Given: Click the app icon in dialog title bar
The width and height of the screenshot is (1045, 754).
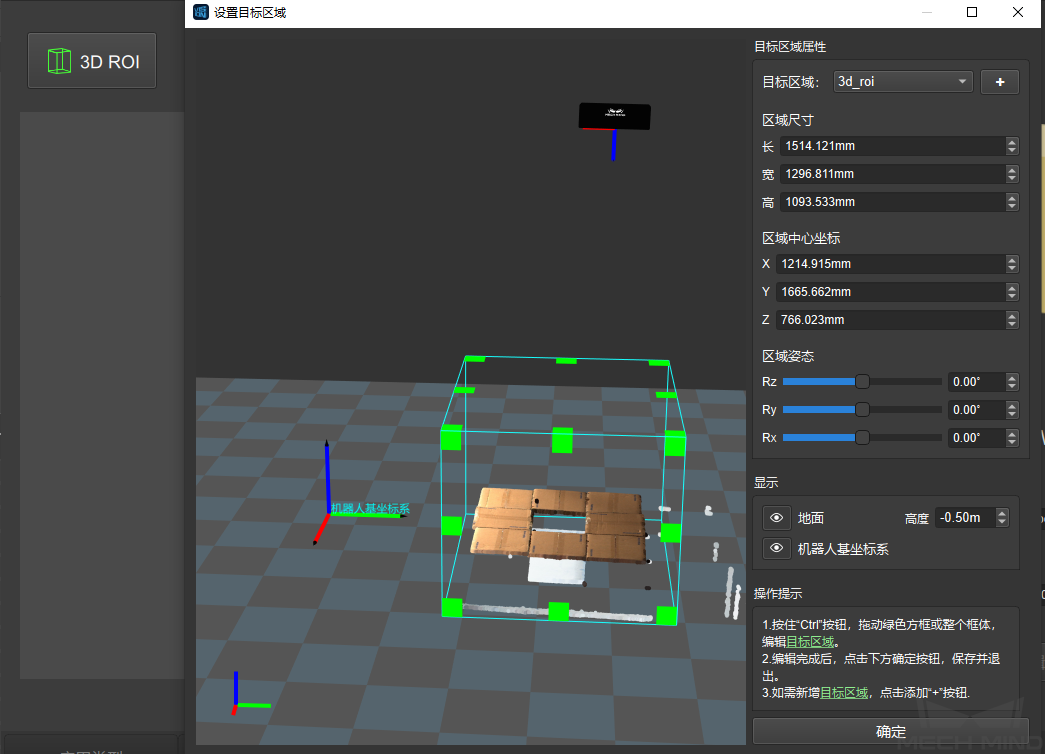Looking at the screenshot, I should point(200,12).
